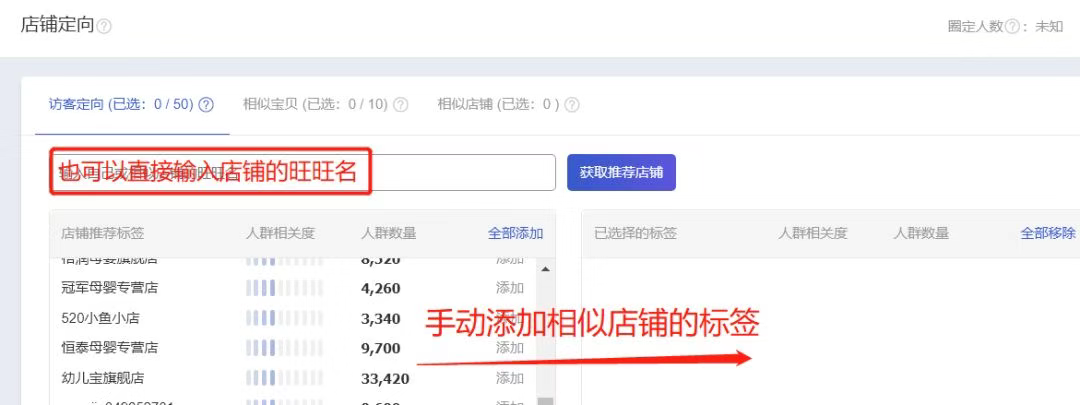Switch to the 相似店铺 tab
The height and width of the screenshot is (405, 1080).
point(497,104)
